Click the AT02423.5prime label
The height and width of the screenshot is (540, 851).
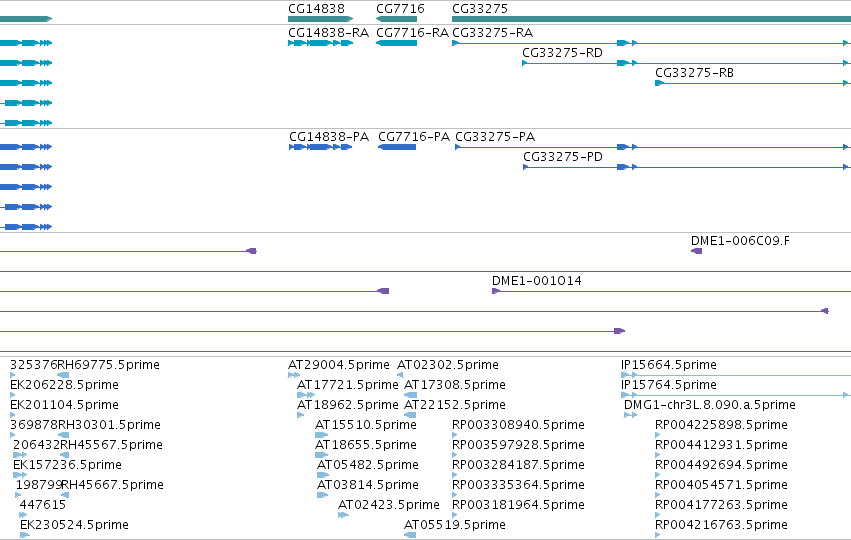pos(389,505)
